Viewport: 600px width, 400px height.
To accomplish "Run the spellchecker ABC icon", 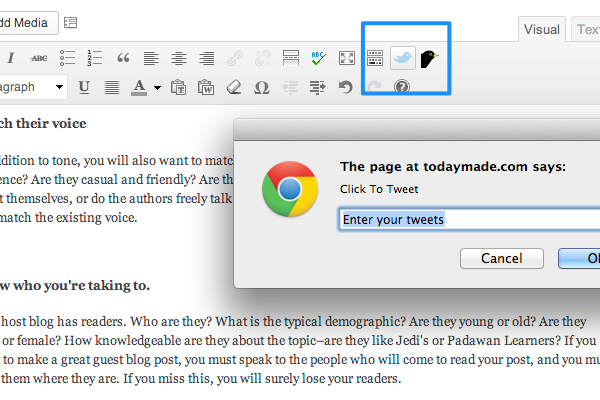I will tap(319, 58).
